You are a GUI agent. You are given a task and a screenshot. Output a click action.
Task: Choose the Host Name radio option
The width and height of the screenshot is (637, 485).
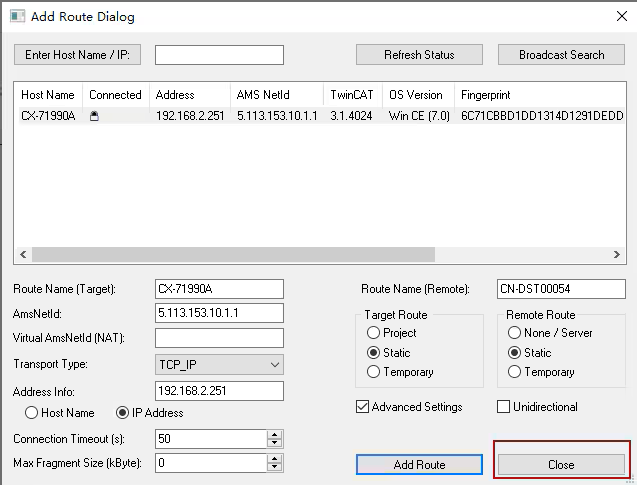pos(32,413)
